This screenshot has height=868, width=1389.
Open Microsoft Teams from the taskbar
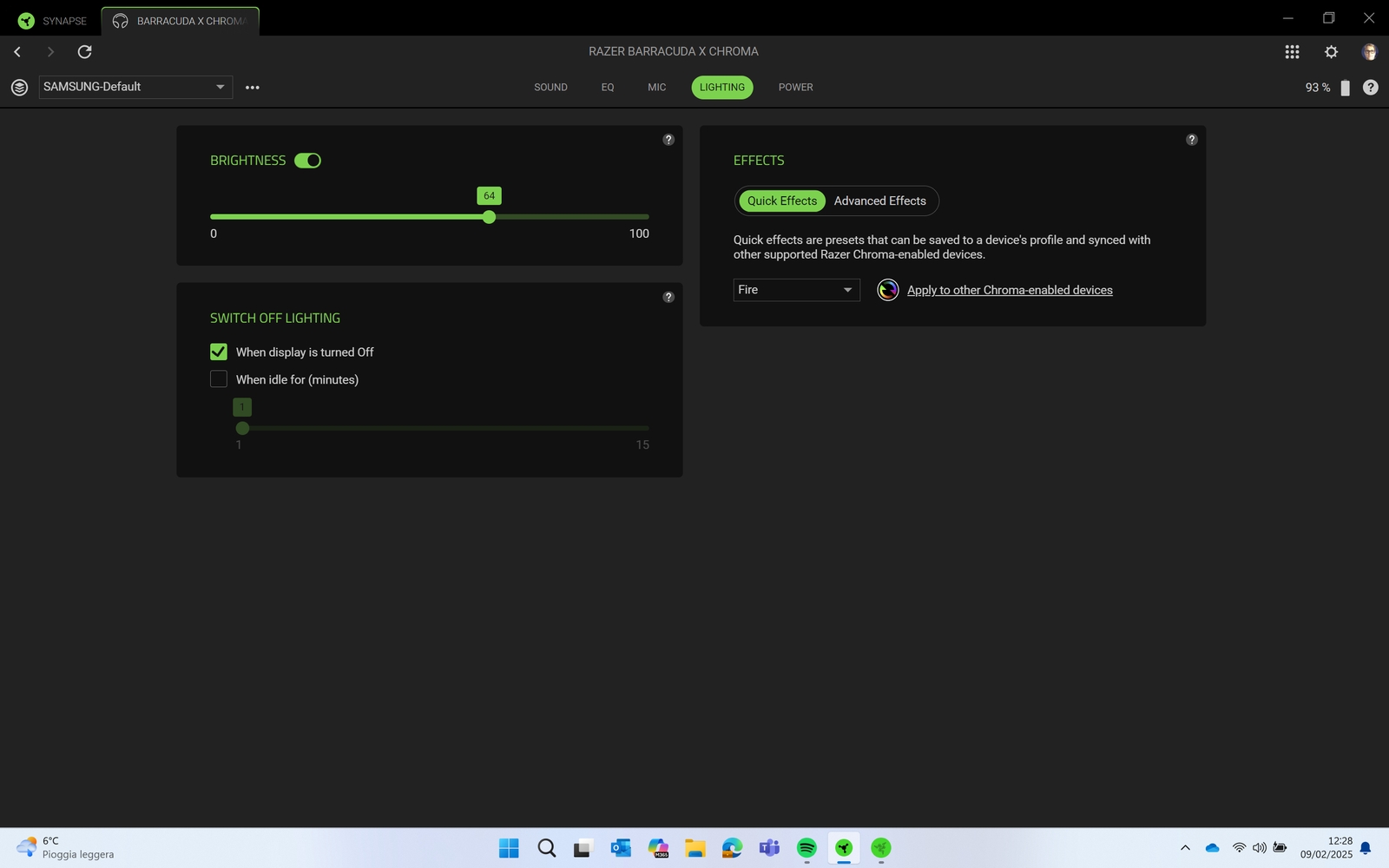pyautogui.click(x=769, y=848)
